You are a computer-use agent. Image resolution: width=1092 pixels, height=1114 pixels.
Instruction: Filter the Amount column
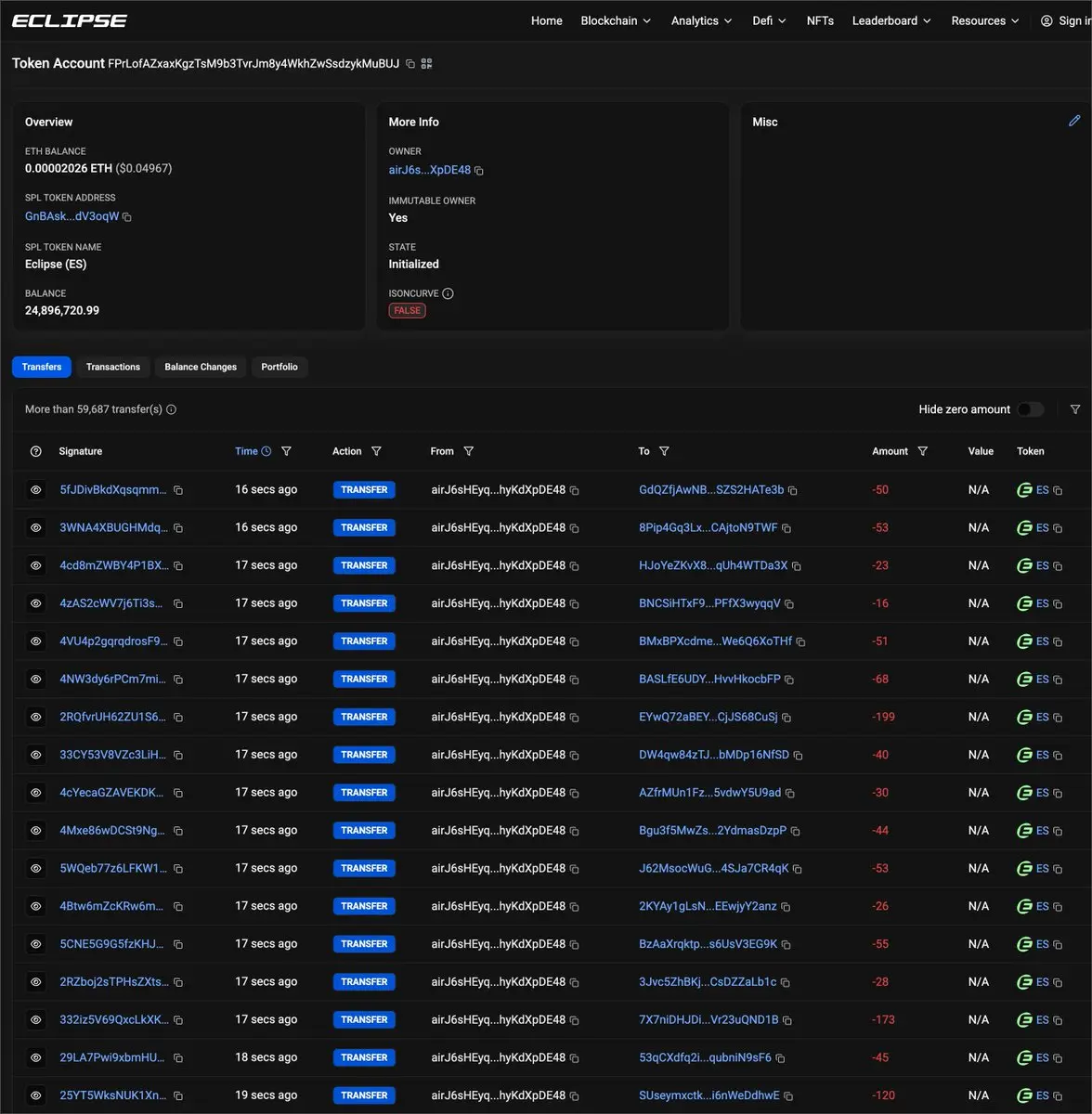923,451
